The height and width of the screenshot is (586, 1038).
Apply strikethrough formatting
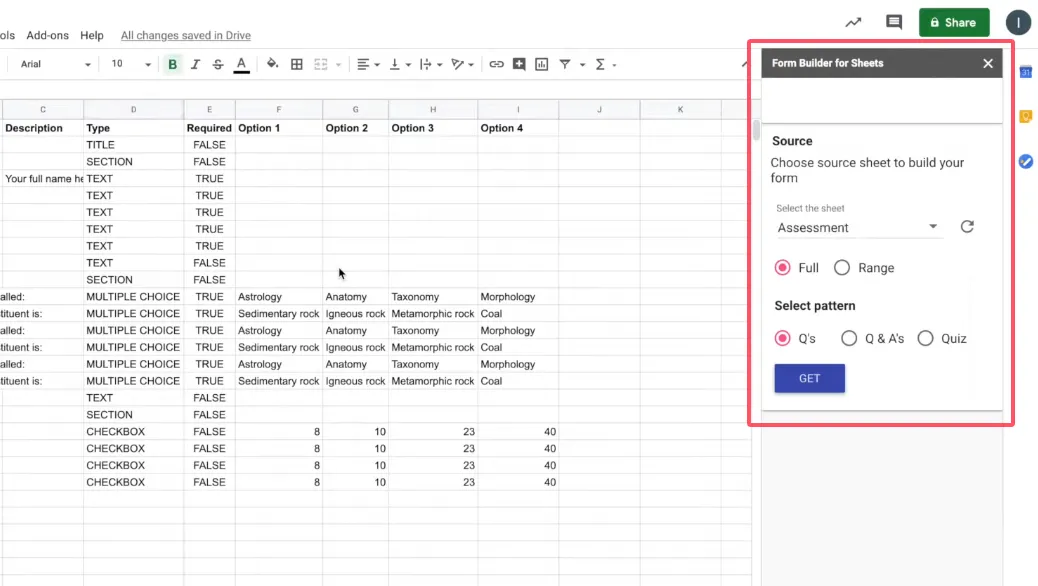(x=218, y=64)
